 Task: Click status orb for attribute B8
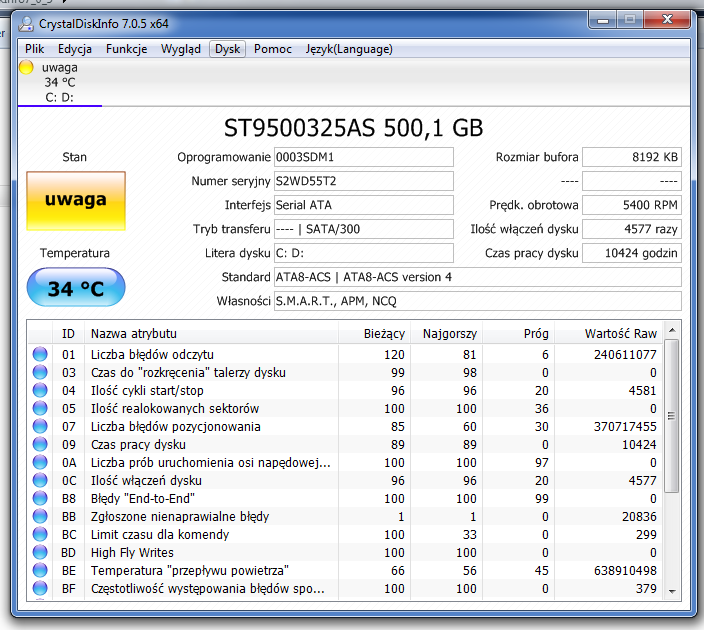pyautogui.click(x=40, y=498)
